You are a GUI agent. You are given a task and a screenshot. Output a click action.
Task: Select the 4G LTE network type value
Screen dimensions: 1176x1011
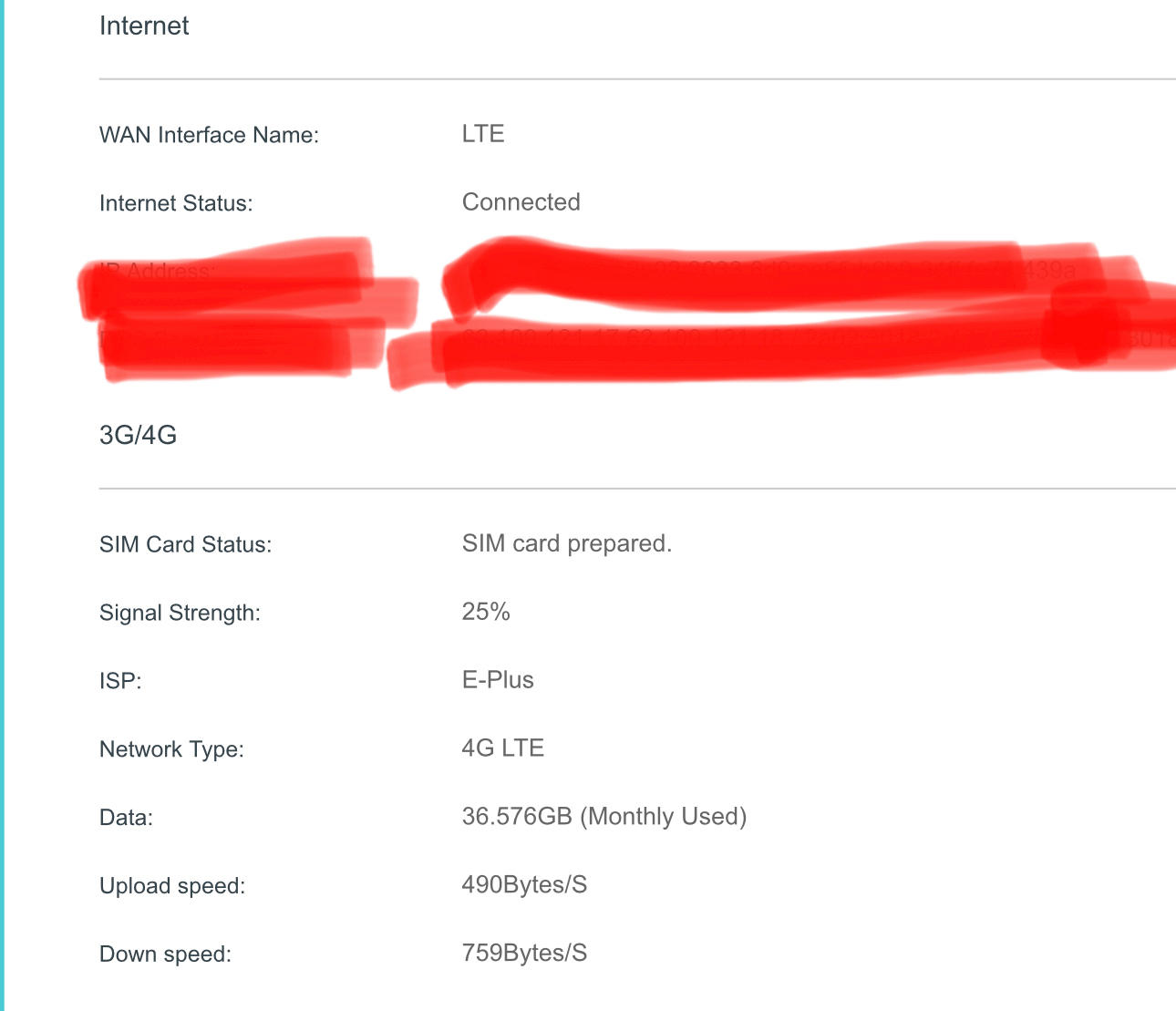click(503, 748)
